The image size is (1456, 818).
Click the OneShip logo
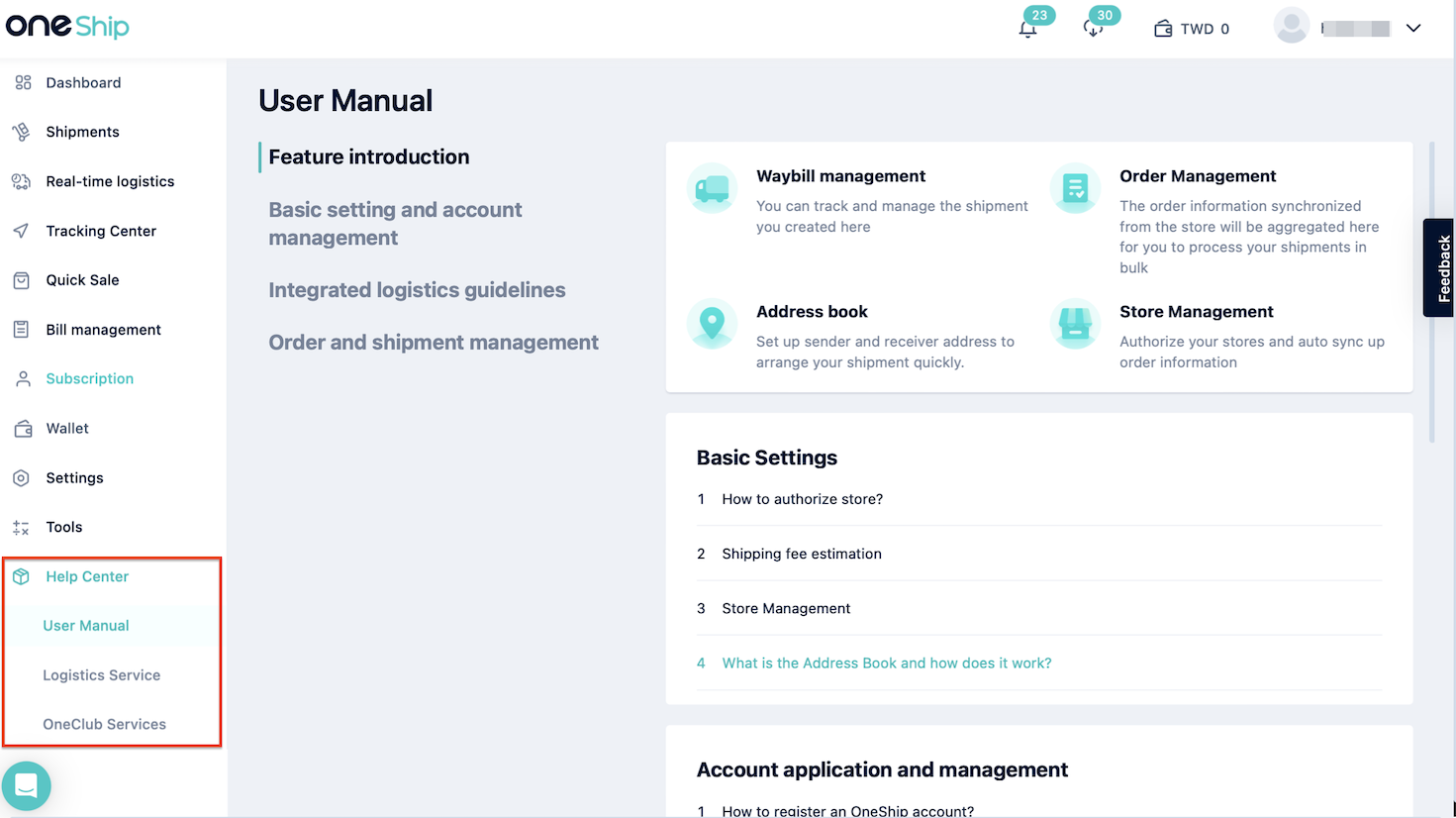67,26
